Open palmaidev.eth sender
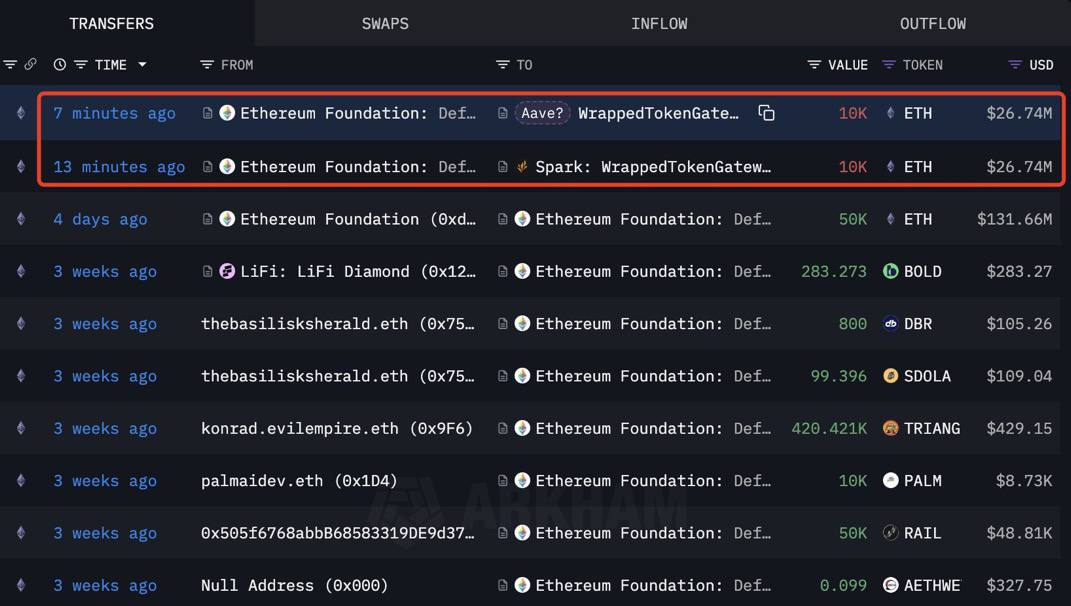 coord(299,481)
